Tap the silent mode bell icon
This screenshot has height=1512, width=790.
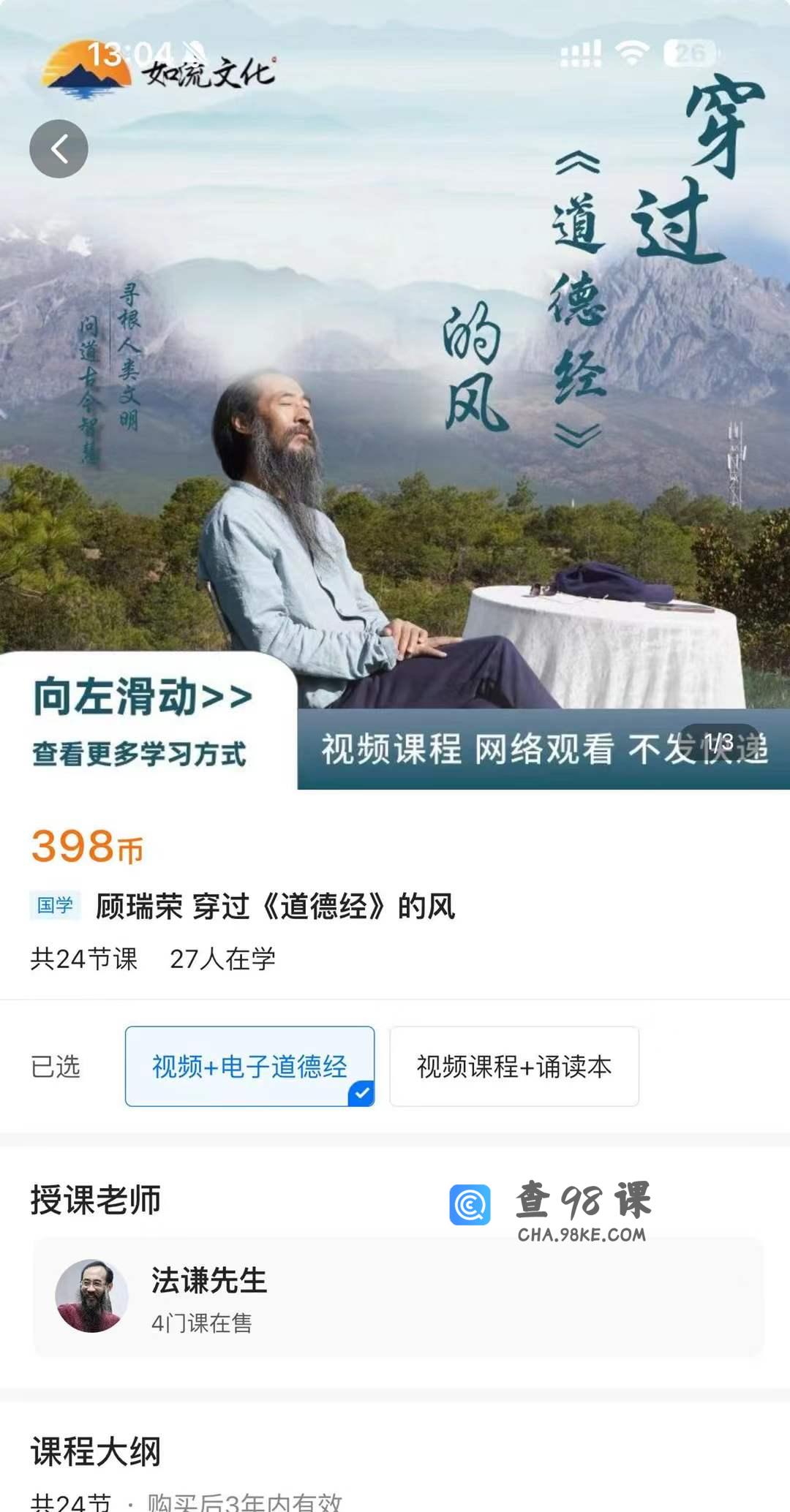195,53
